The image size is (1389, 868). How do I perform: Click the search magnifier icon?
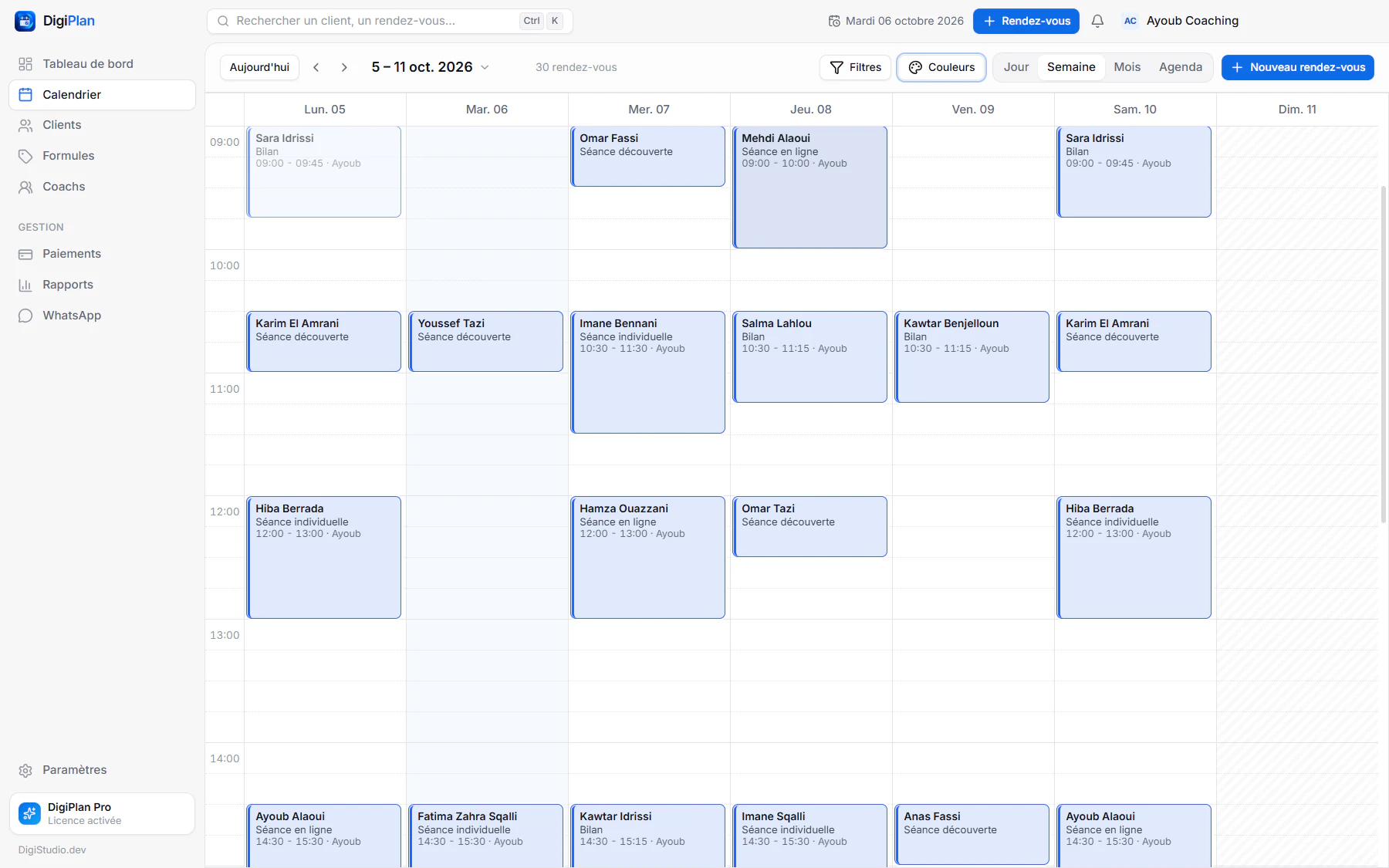(x=223, y=21)
